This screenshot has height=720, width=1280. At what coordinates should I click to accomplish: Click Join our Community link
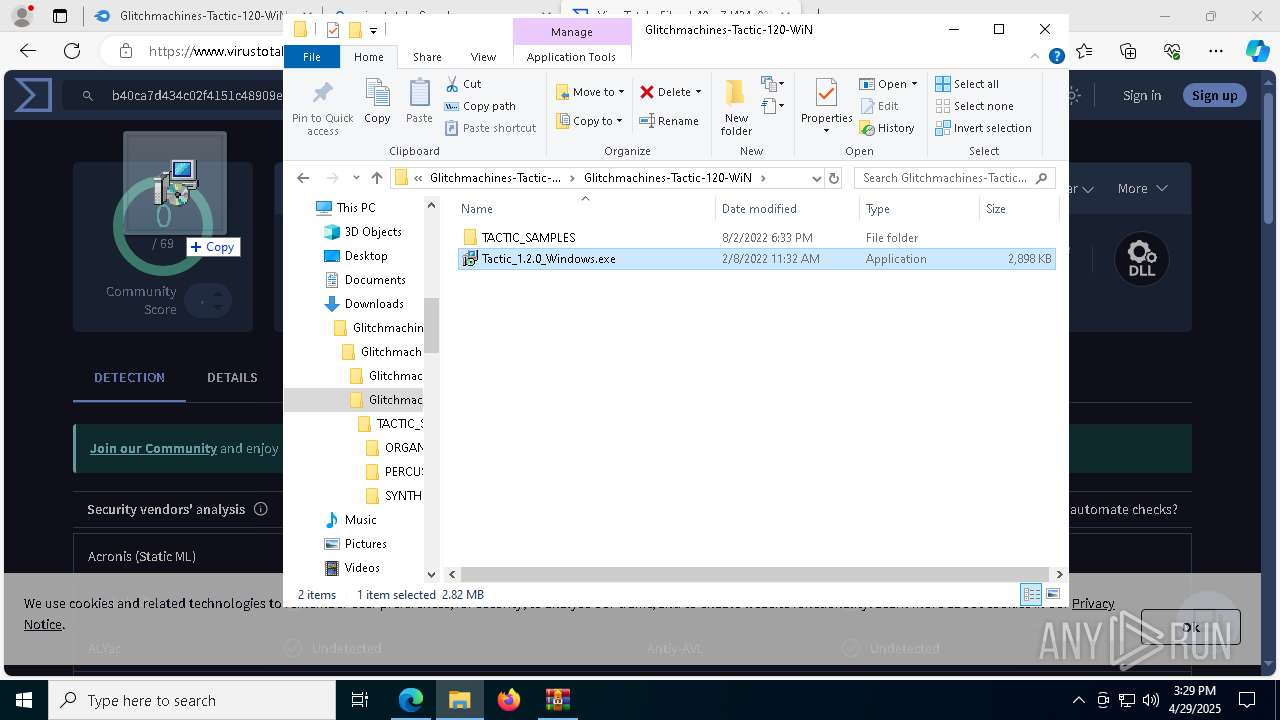[153, 448]
